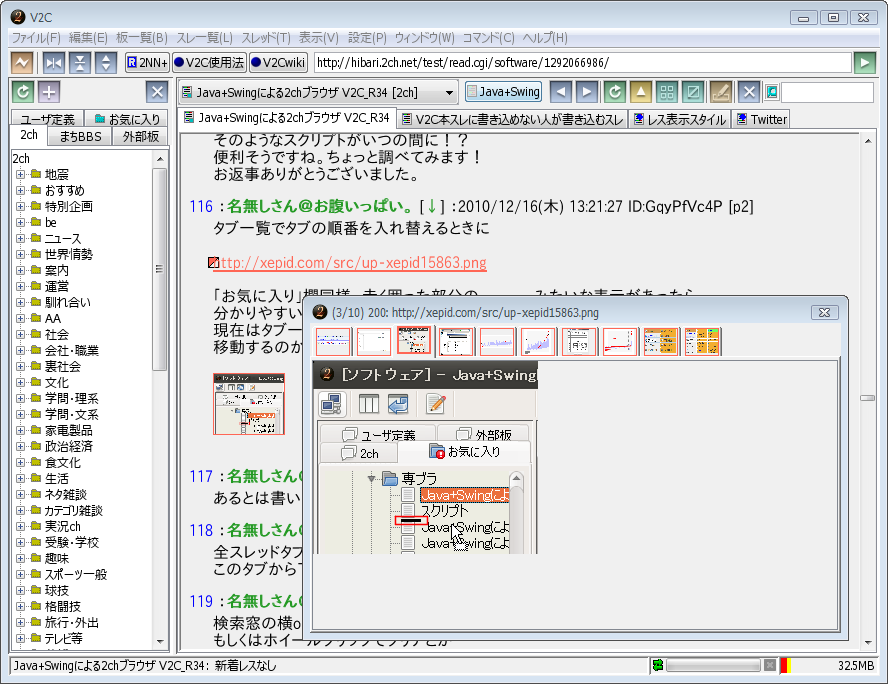Switch to the Twitter tab

761,119
